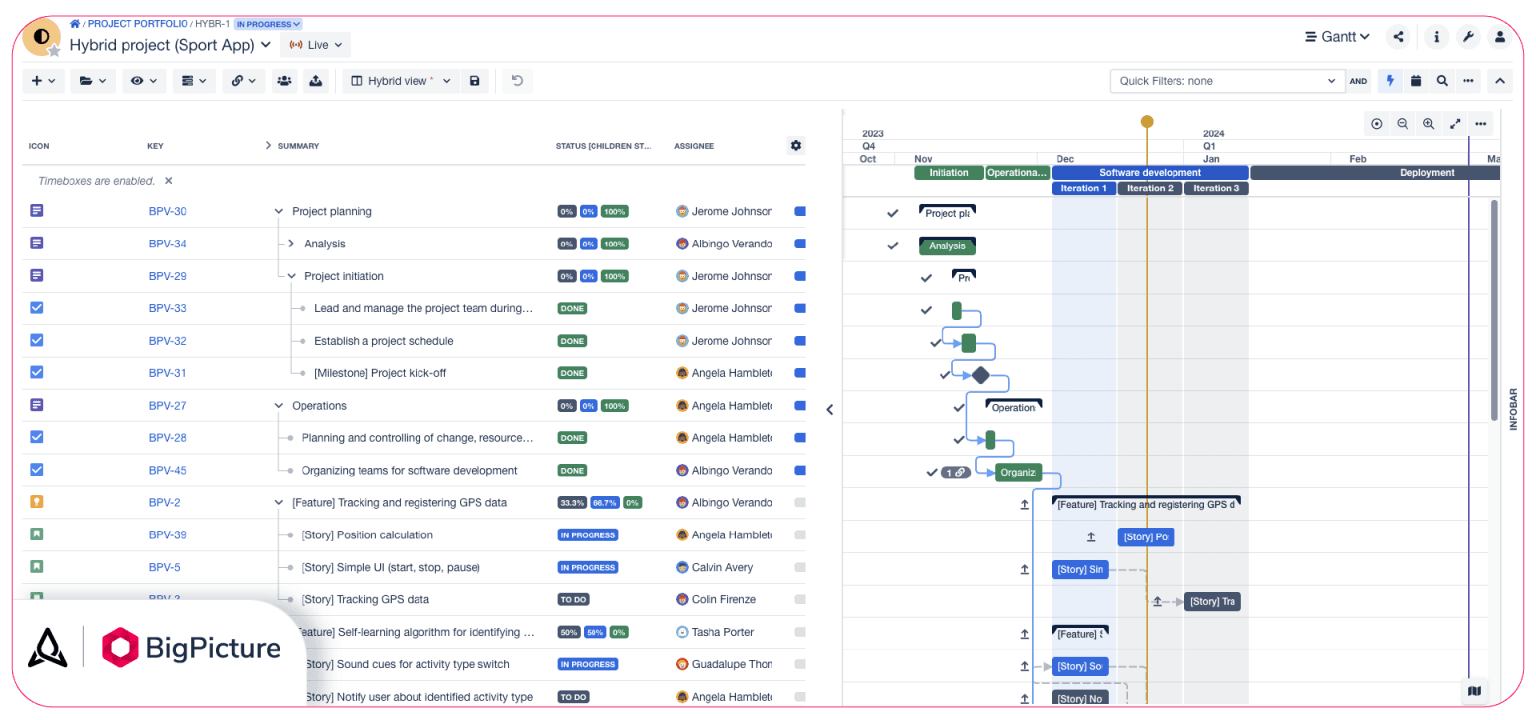This screenshot has width=1536, height=720.
Task: Open the plus add-task menu
Action: (43, 81)
